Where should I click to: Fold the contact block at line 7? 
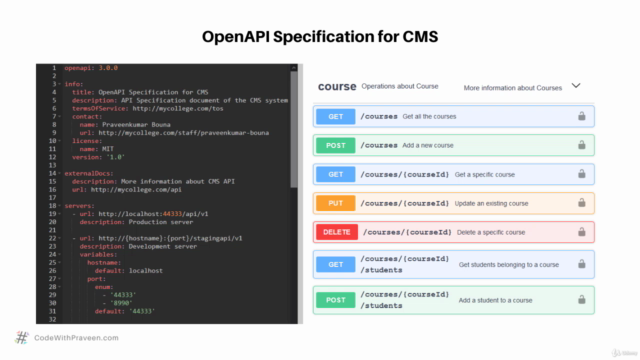click(60, 117)
